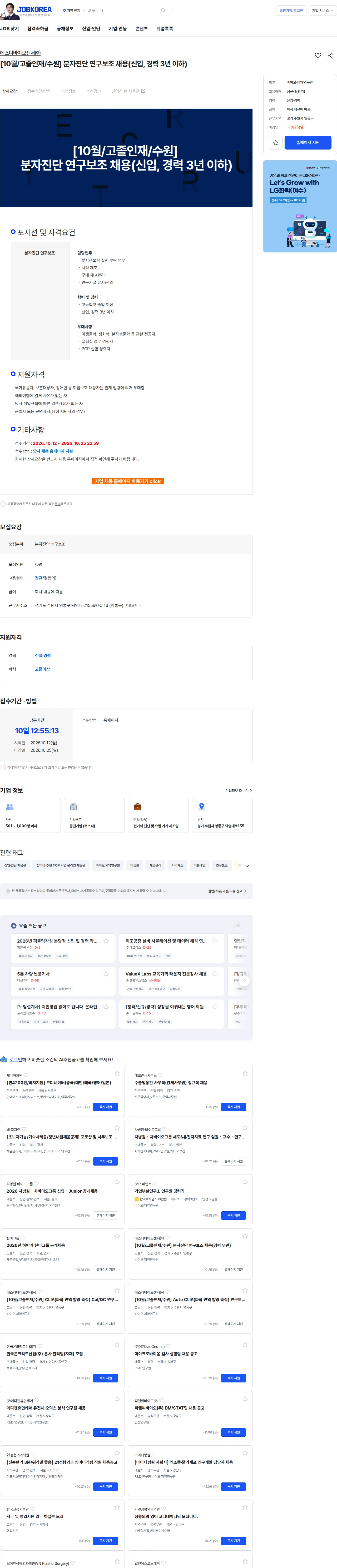Open the LG화학 Let's Grow banner ad
The height and width of the screenshot is (1568, 337).
coord(300,206)
